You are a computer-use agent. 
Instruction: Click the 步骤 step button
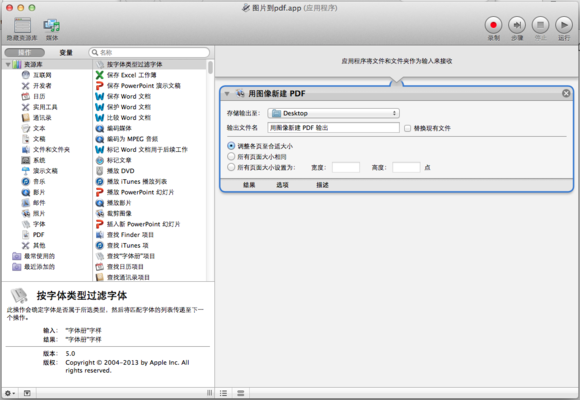(x=517, y=25)
